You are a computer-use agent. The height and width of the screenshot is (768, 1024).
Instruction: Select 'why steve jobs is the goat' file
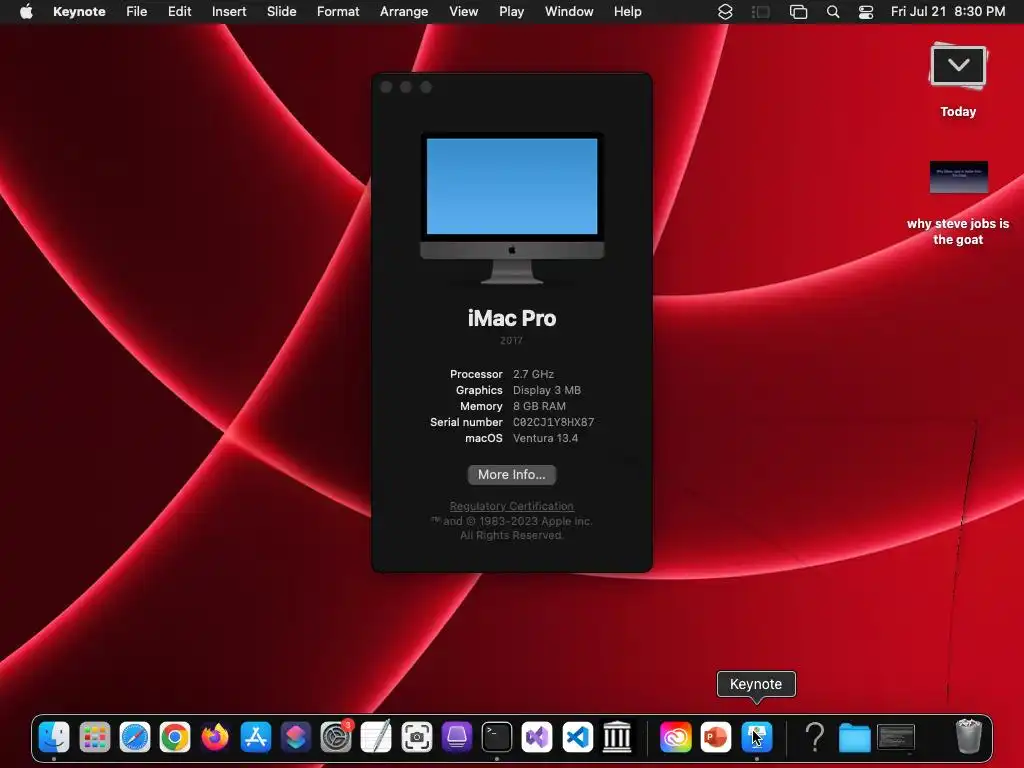pos(958,203)
